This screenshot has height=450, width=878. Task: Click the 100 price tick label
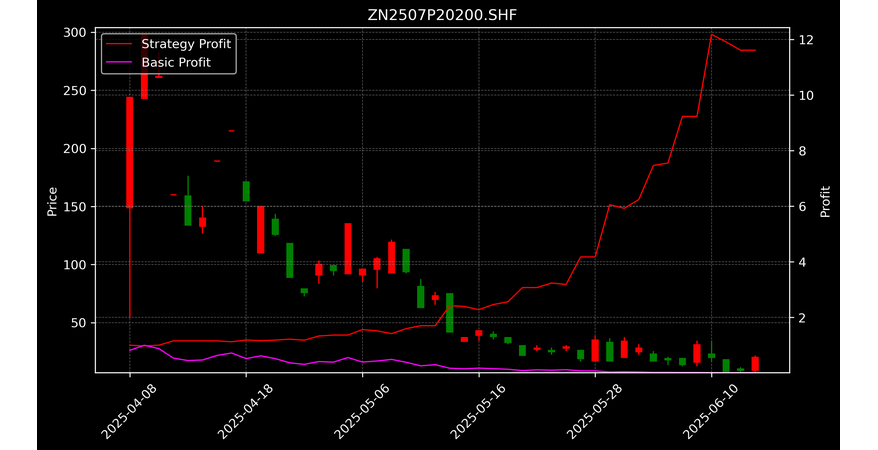coord(76,265)
